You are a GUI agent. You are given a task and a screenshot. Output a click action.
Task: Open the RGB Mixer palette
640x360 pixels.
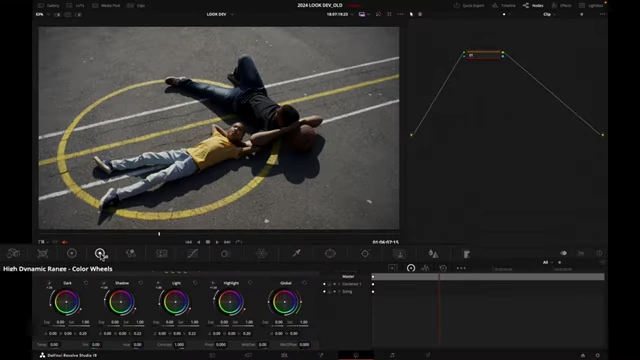tap(131, 253)
